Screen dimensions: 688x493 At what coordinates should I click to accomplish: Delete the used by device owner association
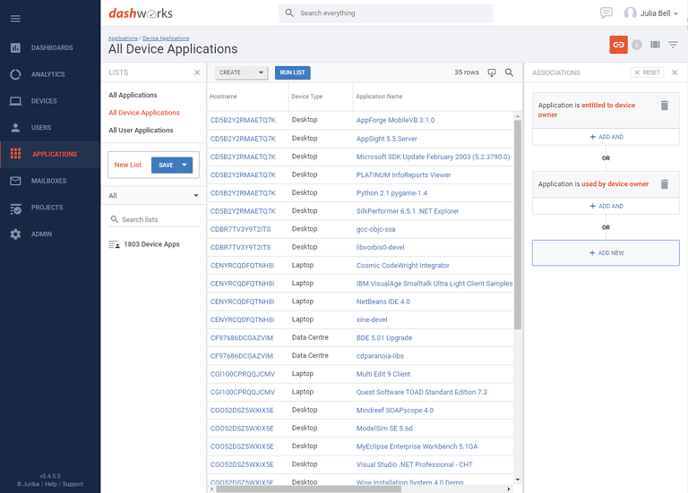point(664,184)
